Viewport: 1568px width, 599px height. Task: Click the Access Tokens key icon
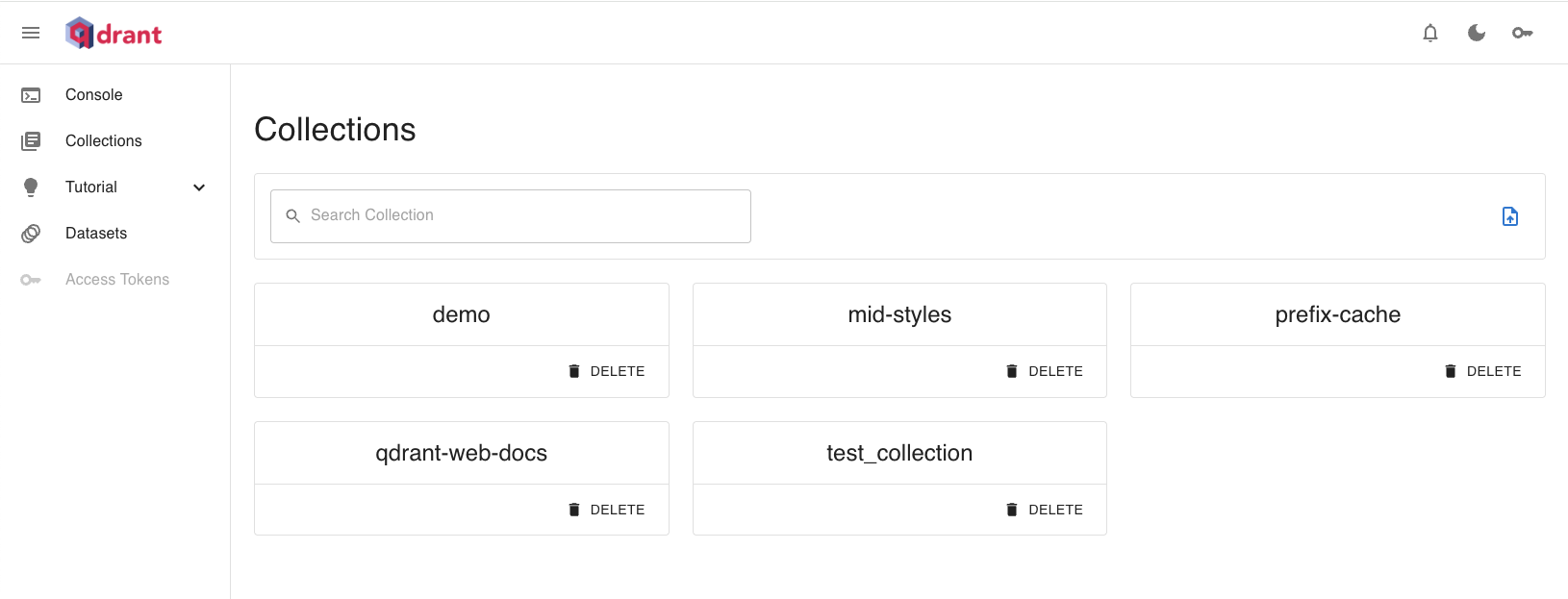click(x=31, y=279)
